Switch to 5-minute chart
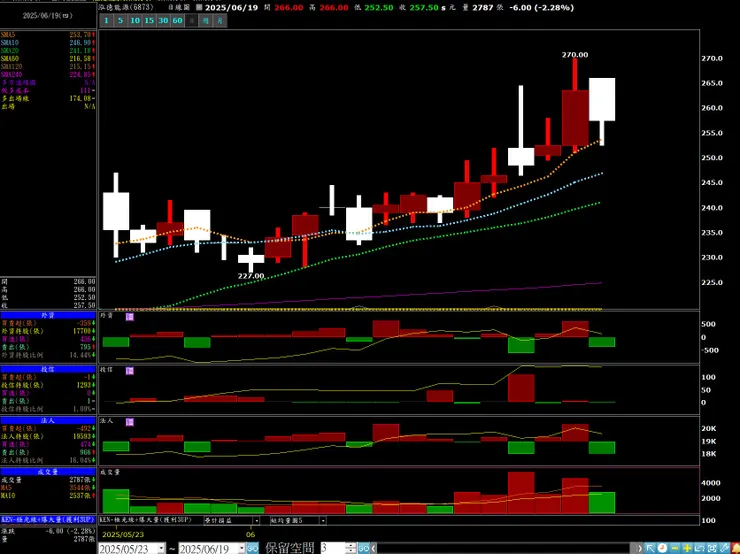This screenshot has width=740, height=554. (x=120, y=20)
